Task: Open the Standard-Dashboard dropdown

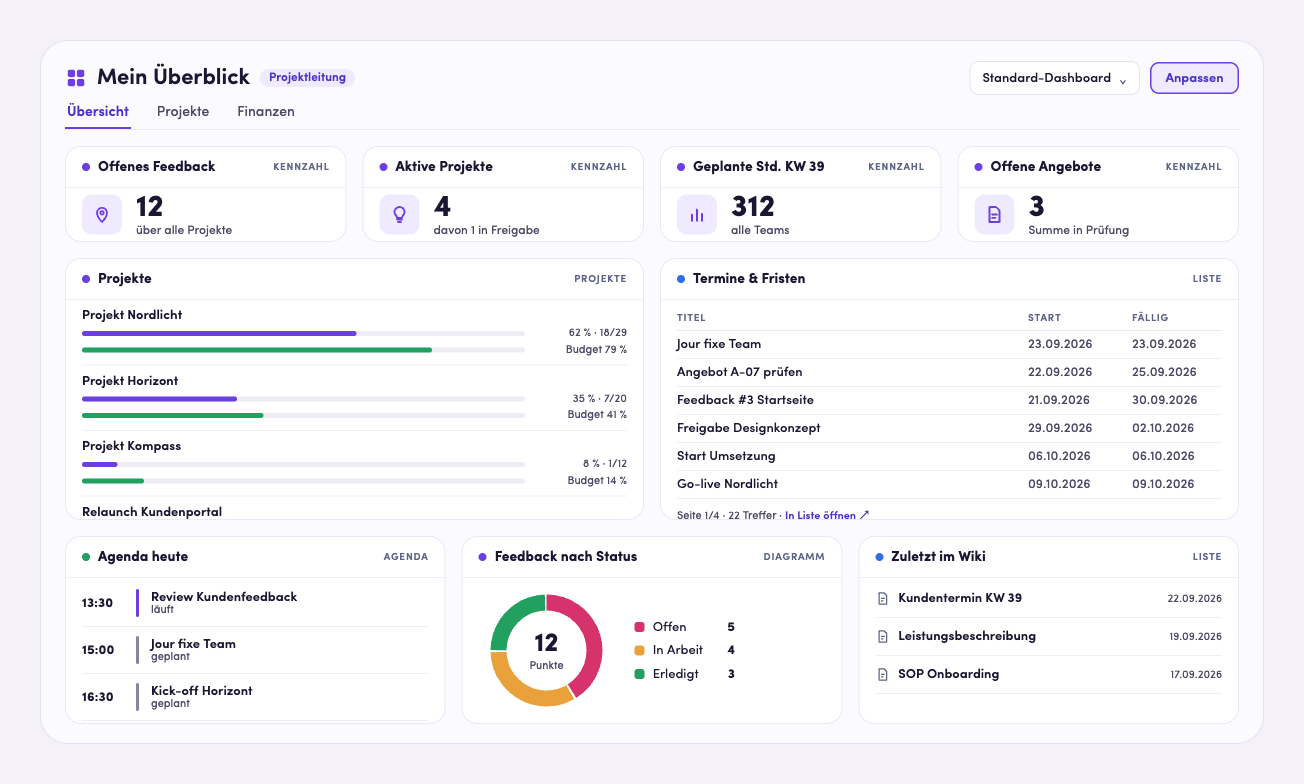Action: [1054, 78]
